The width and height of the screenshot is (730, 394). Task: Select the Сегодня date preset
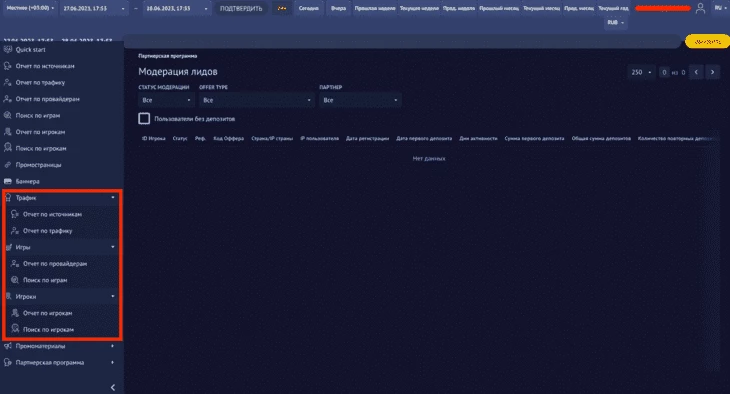click(308, 8)
